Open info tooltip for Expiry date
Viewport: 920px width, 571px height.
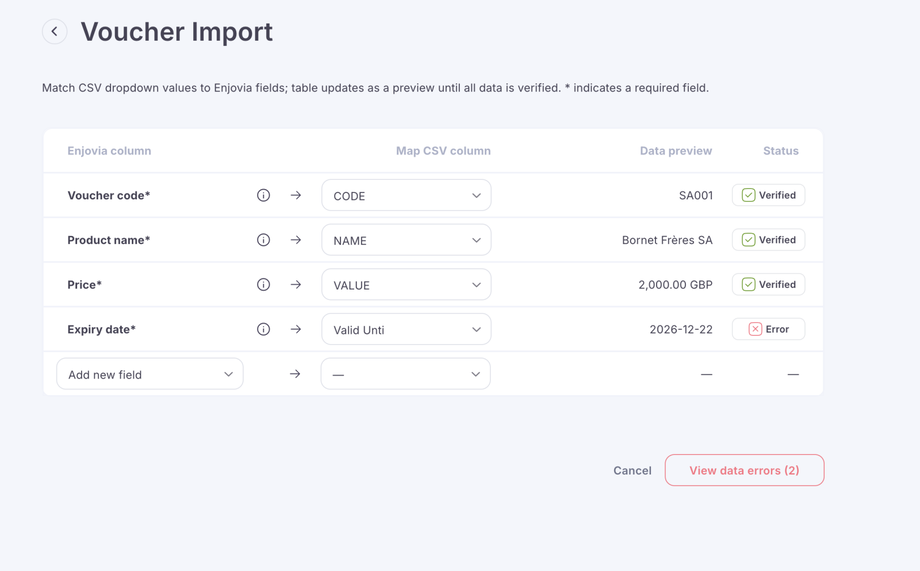263,329
